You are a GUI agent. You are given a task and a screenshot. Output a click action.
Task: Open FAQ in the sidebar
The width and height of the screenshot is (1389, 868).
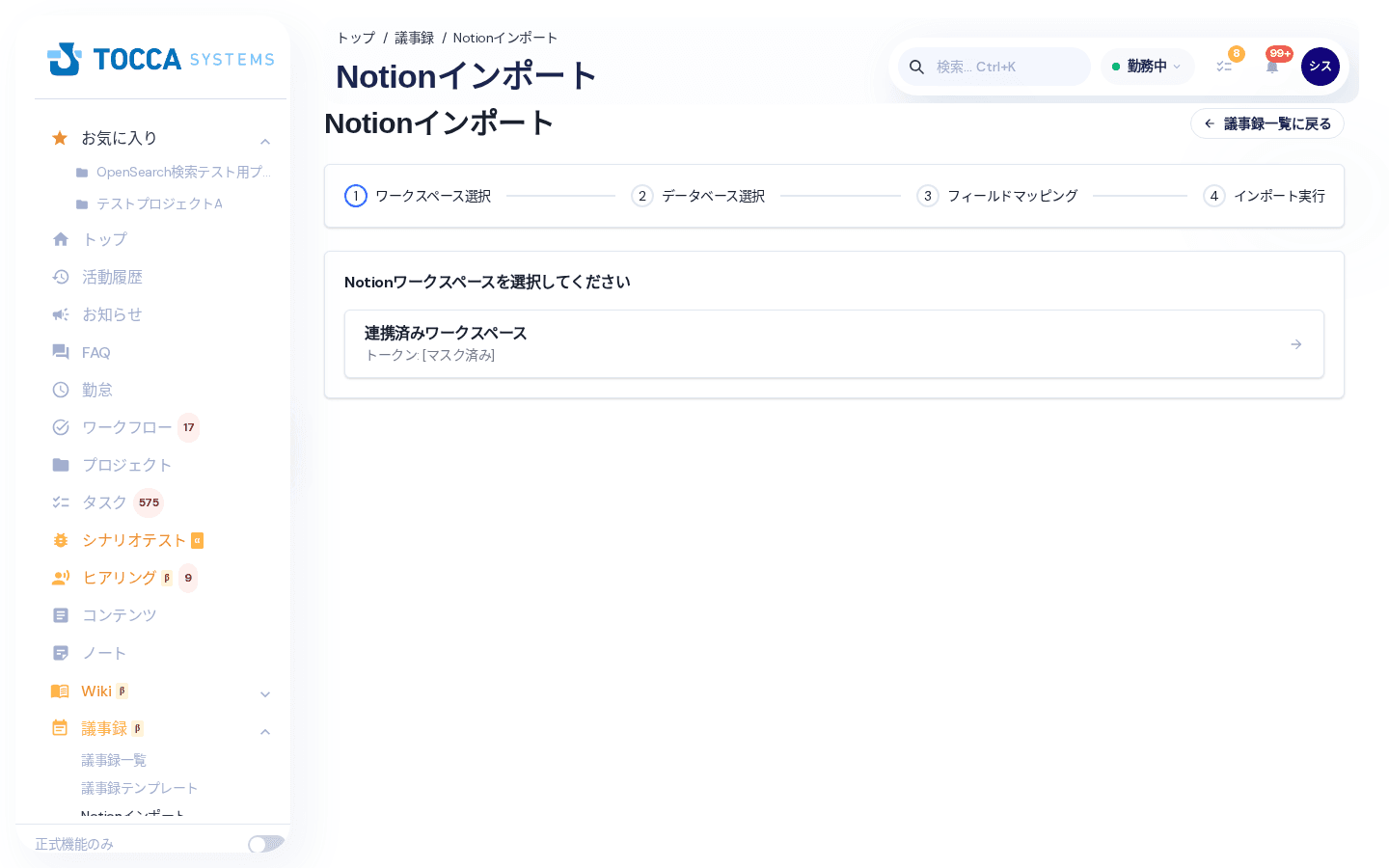[96, 352]
